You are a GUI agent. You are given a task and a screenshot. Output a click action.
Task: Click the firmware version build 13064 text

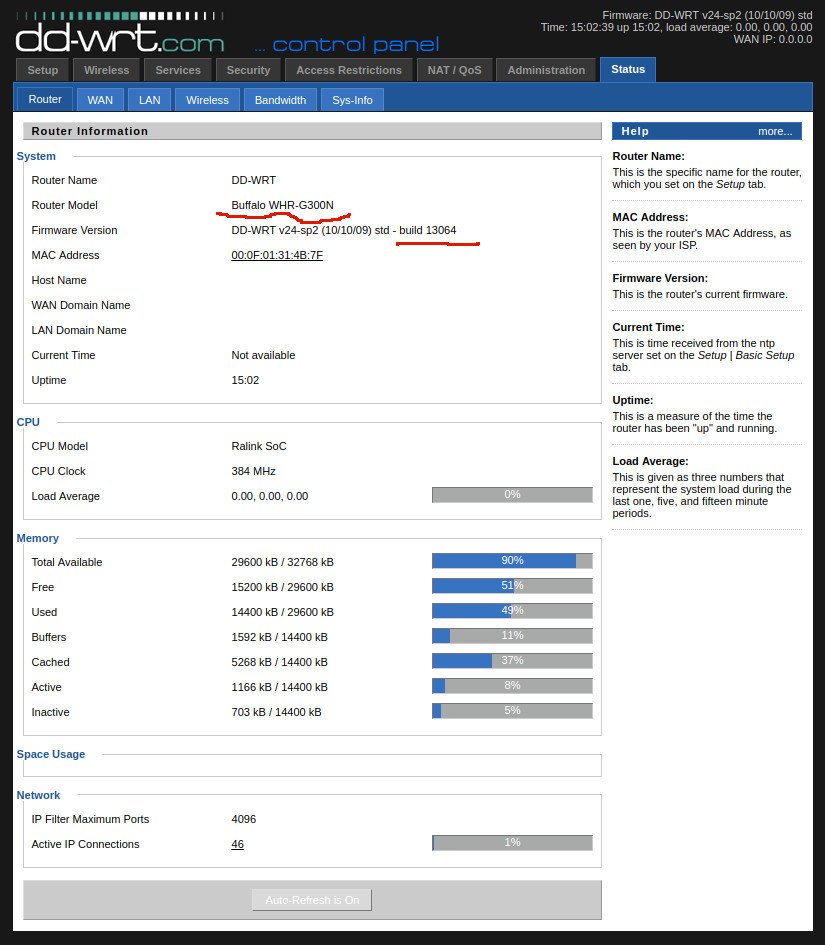[427, 230]
